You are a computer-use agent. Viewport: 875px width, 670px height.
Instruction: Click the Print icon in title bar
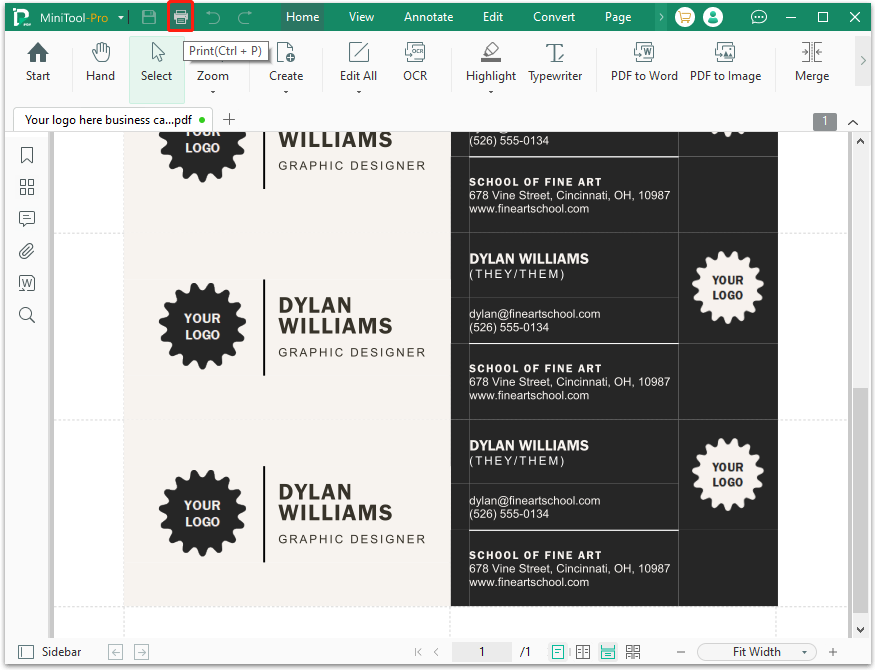click(181, 17)
